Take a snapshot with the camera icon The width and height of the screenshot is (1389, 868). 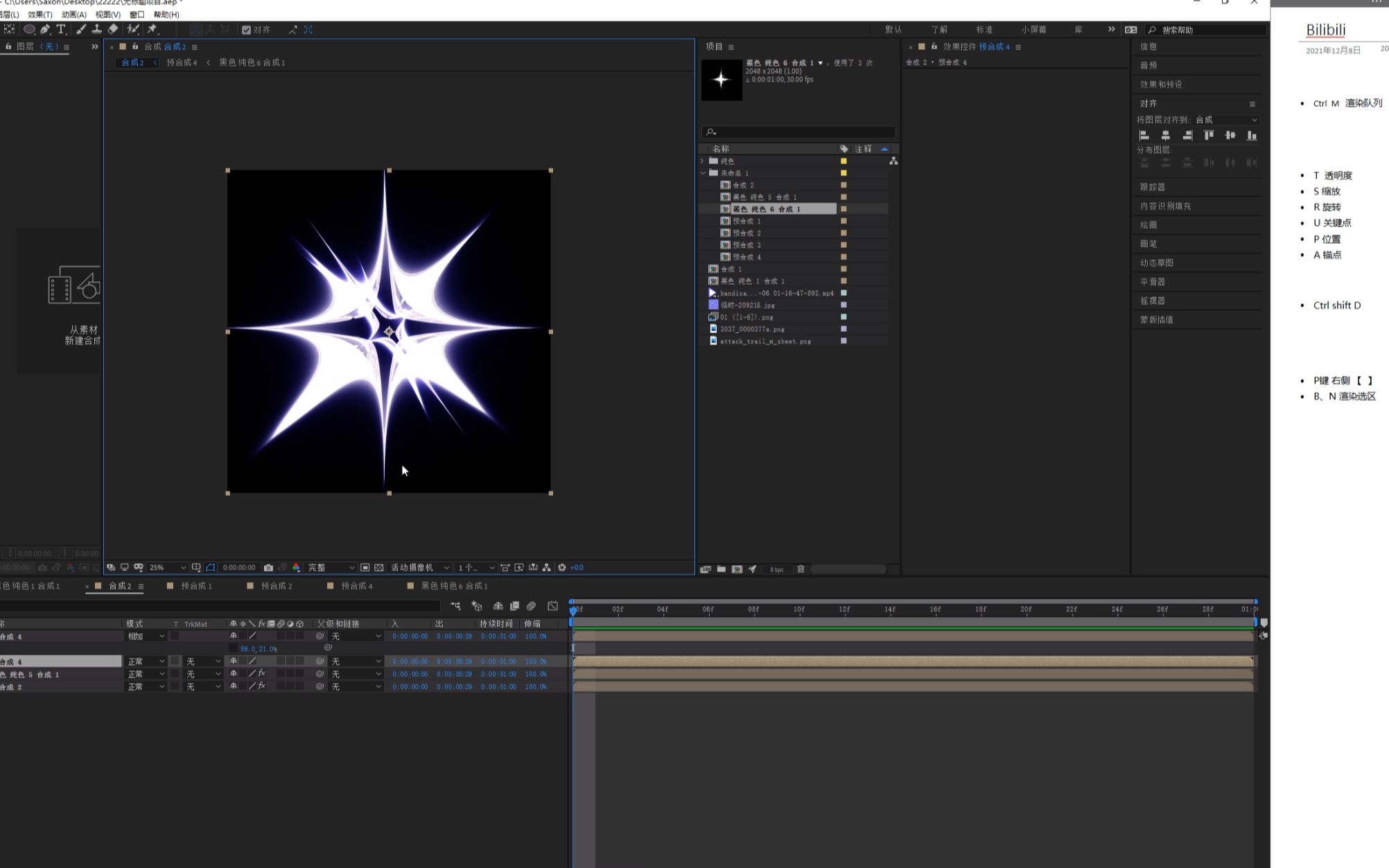(268, 567)
